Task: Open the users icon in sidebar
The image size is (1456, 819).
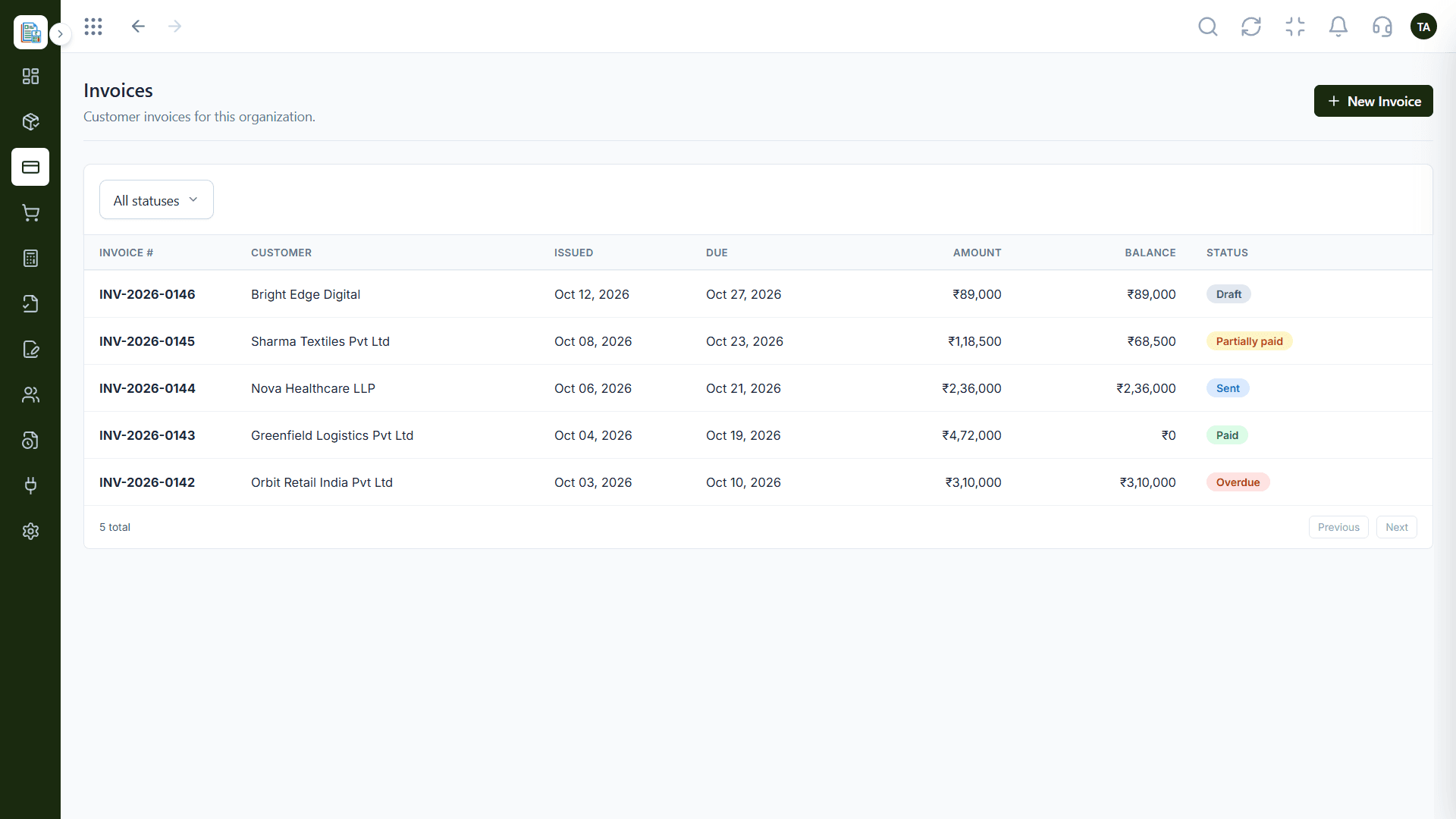Action: coord(30,395)
